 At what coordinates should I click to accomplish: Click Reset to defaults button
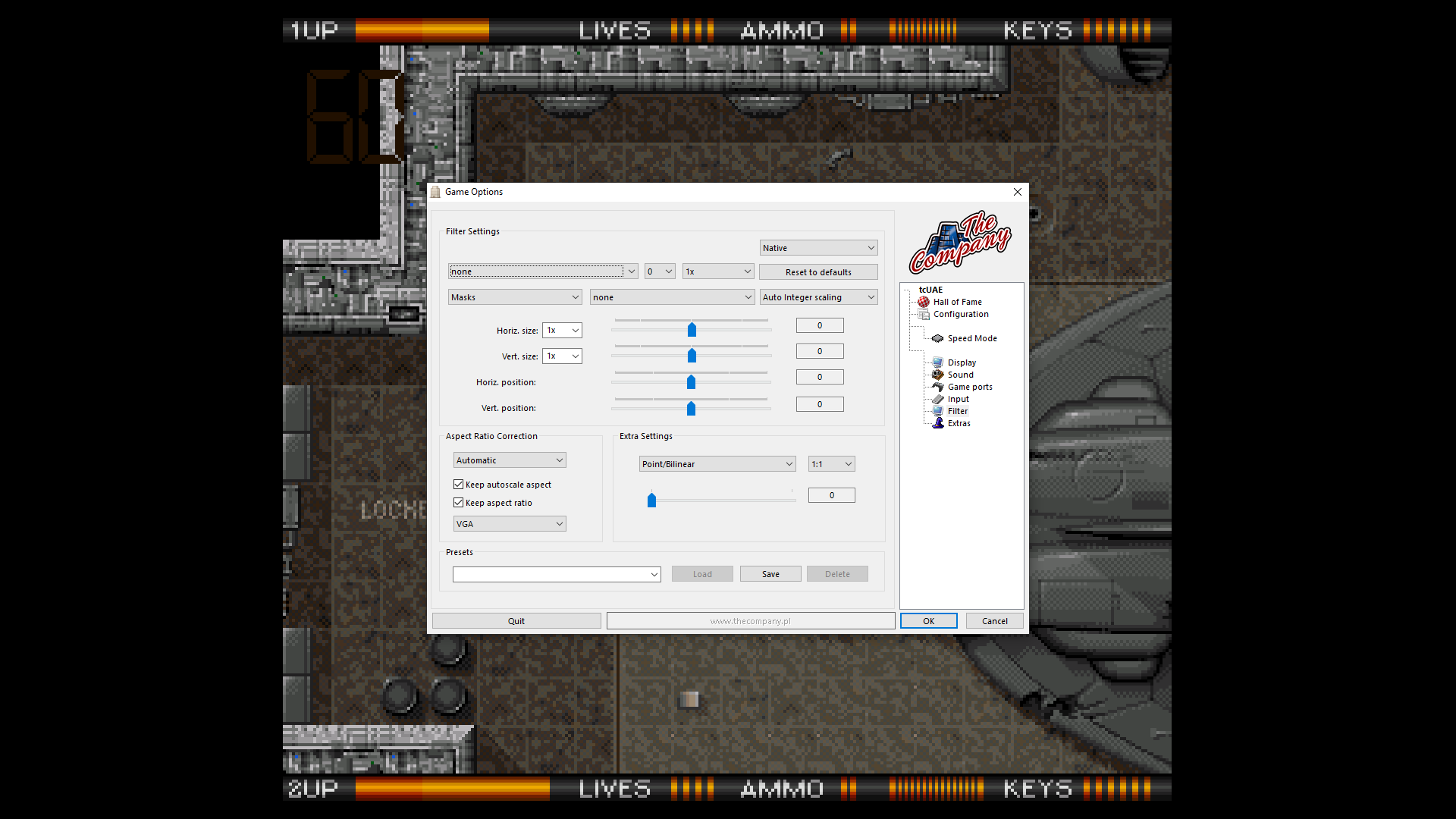point(818,272)
